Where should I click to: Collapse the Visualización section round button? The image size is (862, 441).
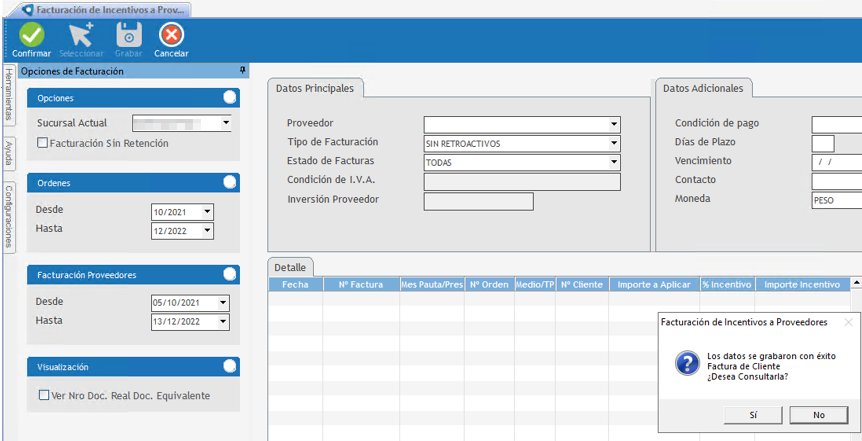(x=230, y=366)
